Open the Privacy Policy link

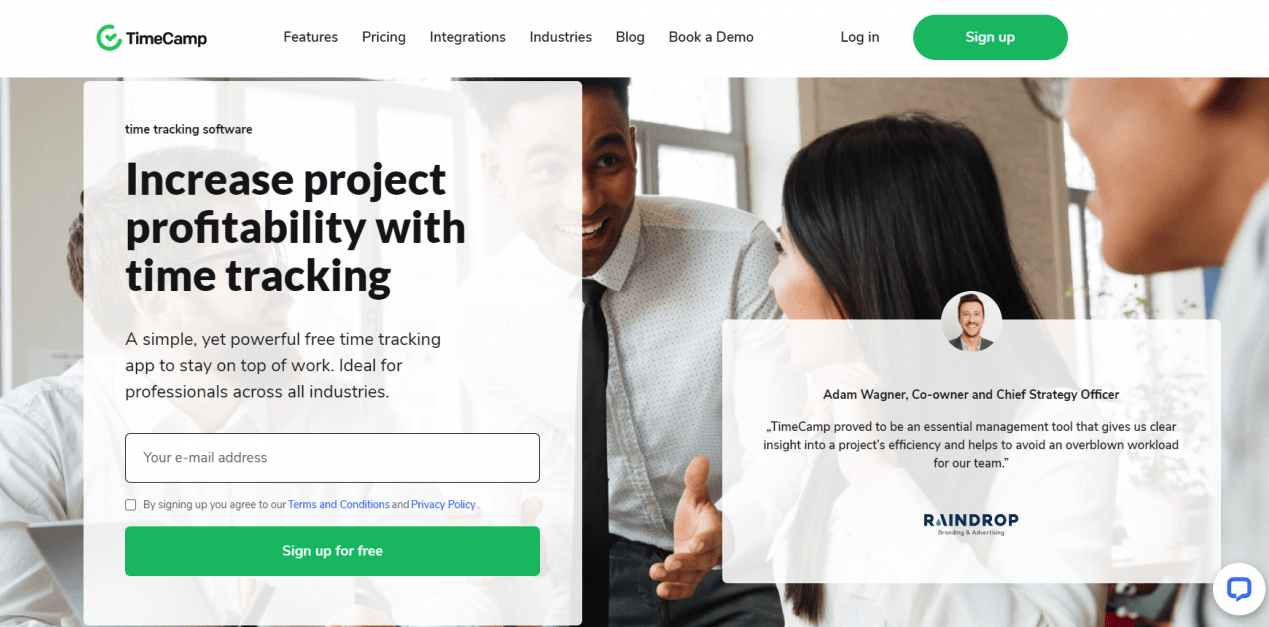443,505
